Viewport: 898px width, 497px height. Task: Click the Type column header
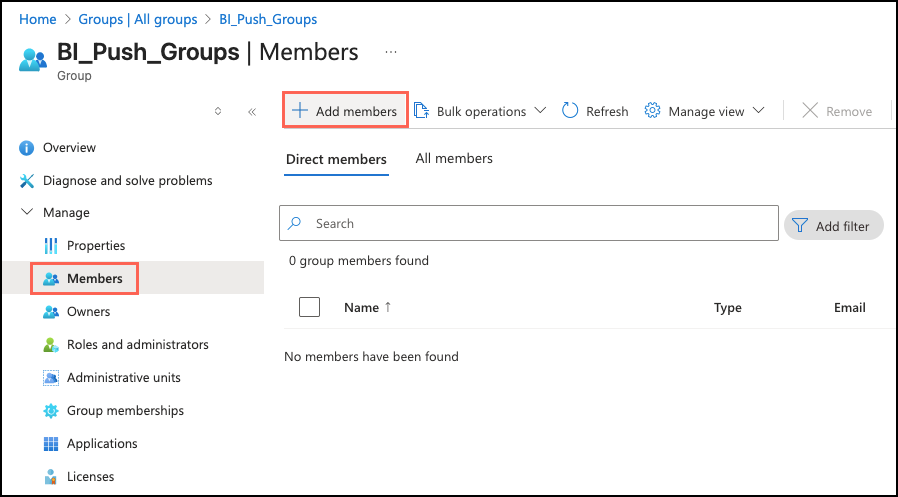728,308
